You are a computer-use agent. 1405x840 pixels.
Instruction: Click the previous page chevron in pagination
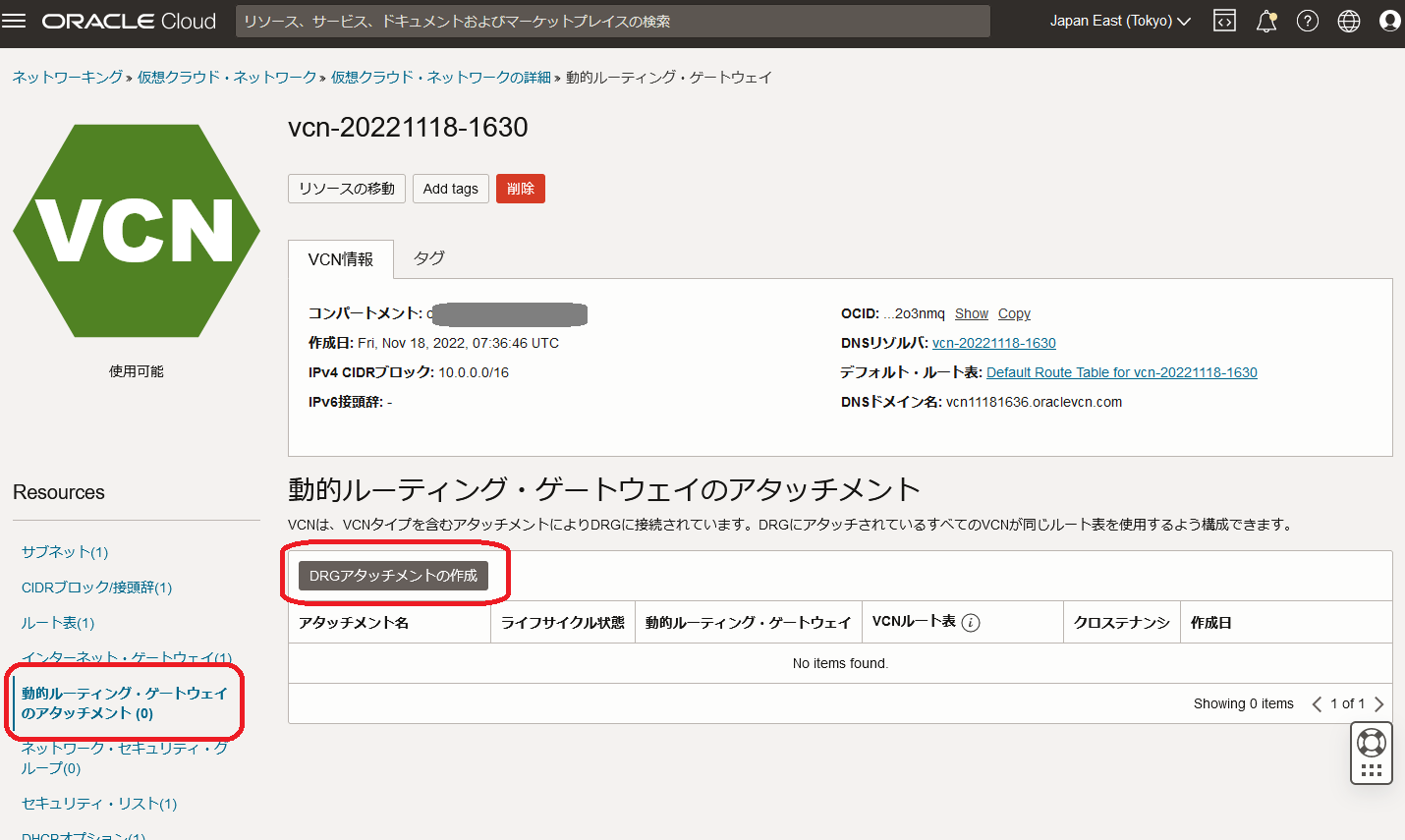pos(1317,703)
